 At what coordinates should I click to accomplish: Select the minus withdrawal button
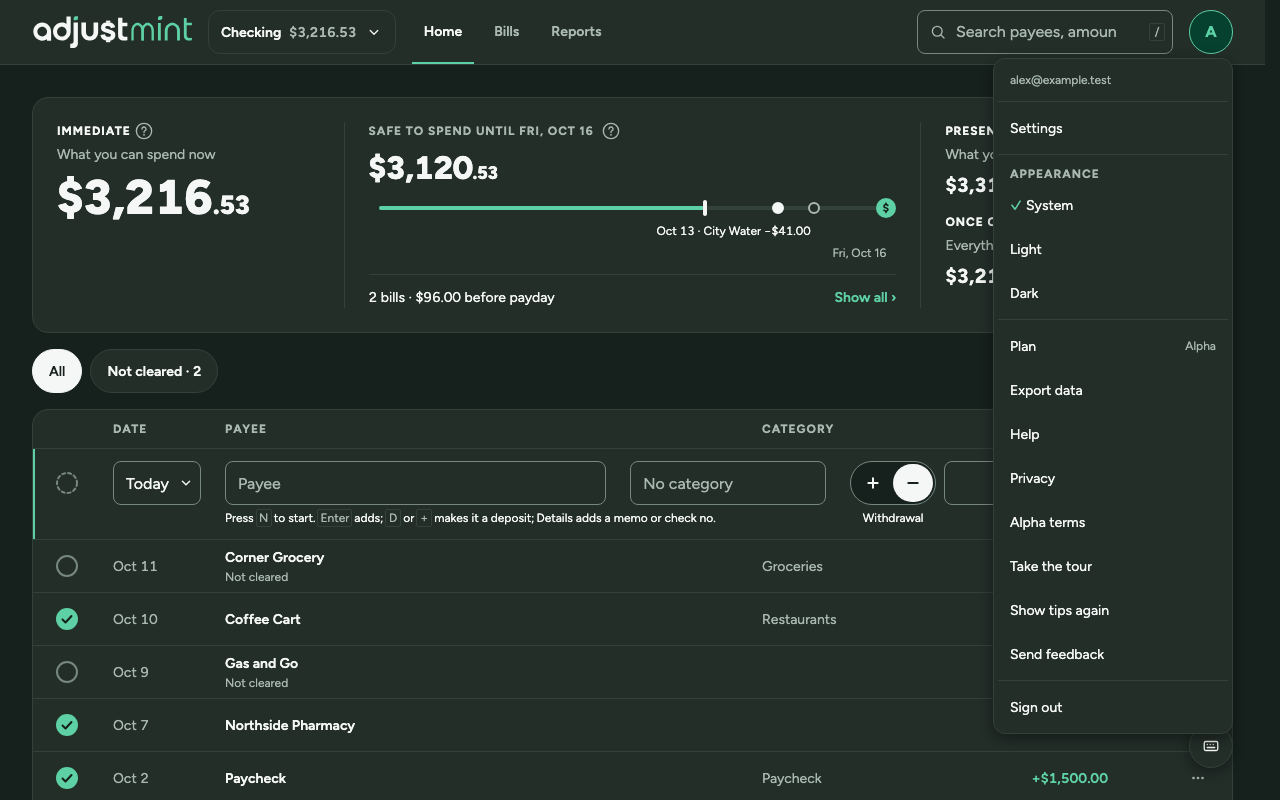pos(913,483)
